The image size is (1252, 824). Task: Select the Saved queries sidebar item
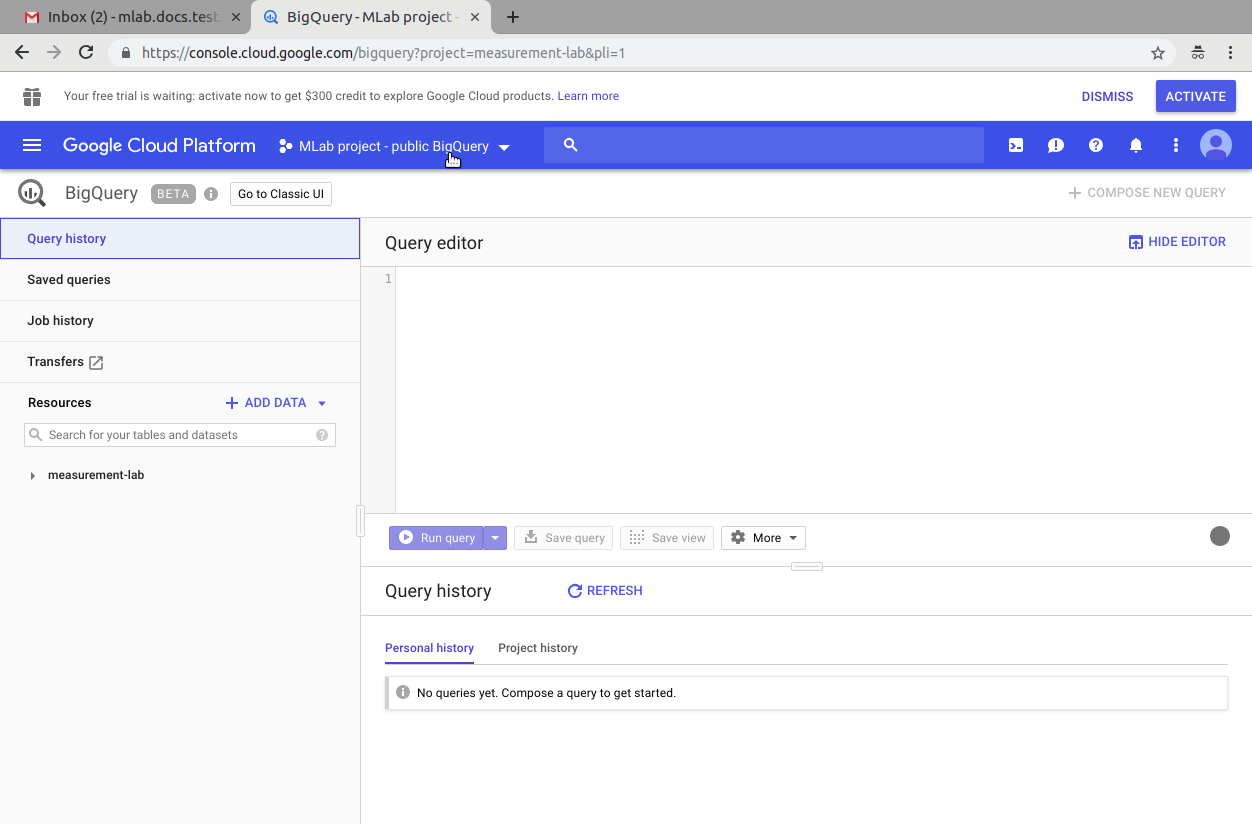click(68, 279)
